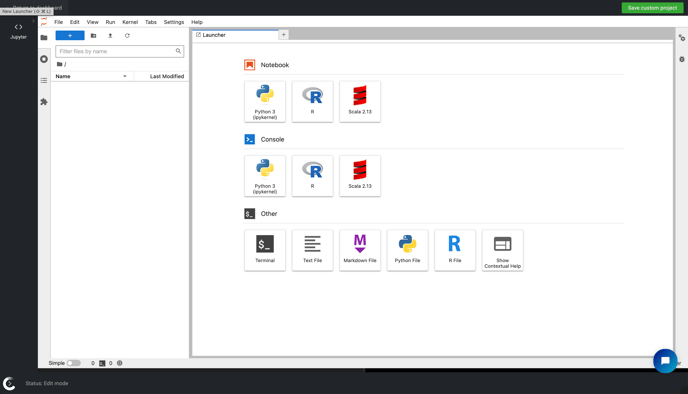Open the Settings menu
The image size is (688, 394).
[x=174, y=22]
